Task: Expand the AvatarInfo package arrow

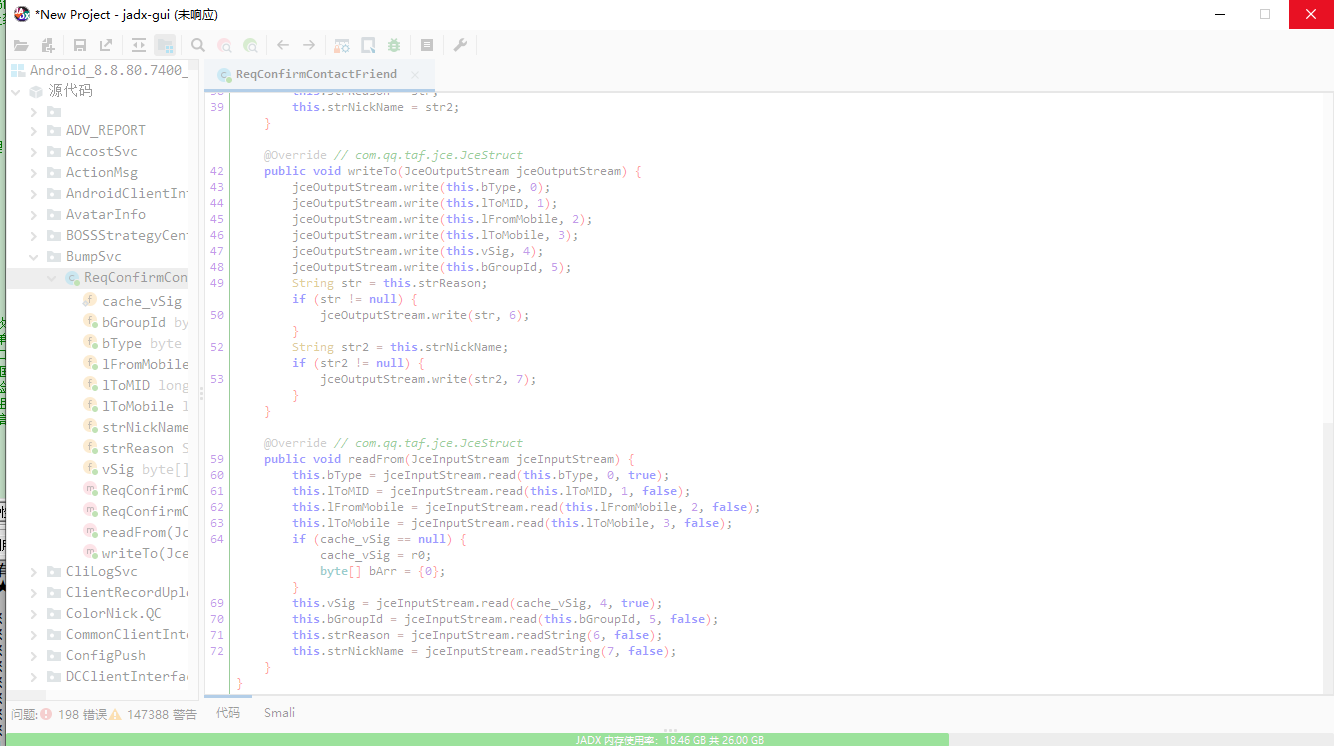Action: tap(34, 215)
